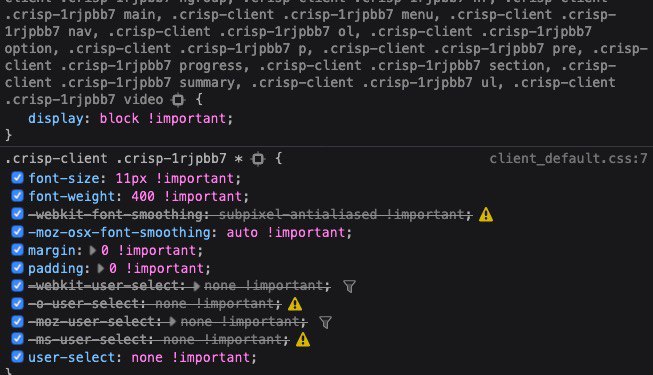Toggle the -moz-user-select checkbox

click(x=17, y=321)
